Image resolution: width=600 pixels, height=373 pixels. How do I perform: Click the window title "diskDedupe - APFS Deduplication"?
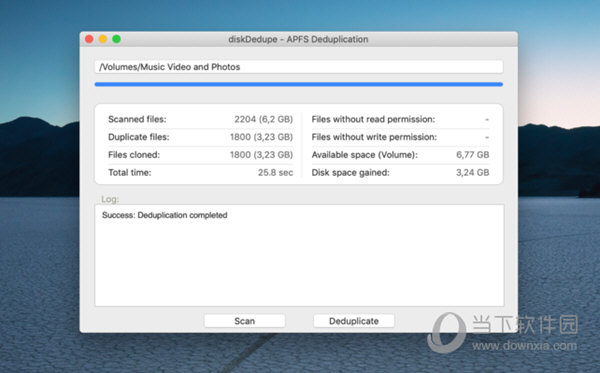pos(298,39)
